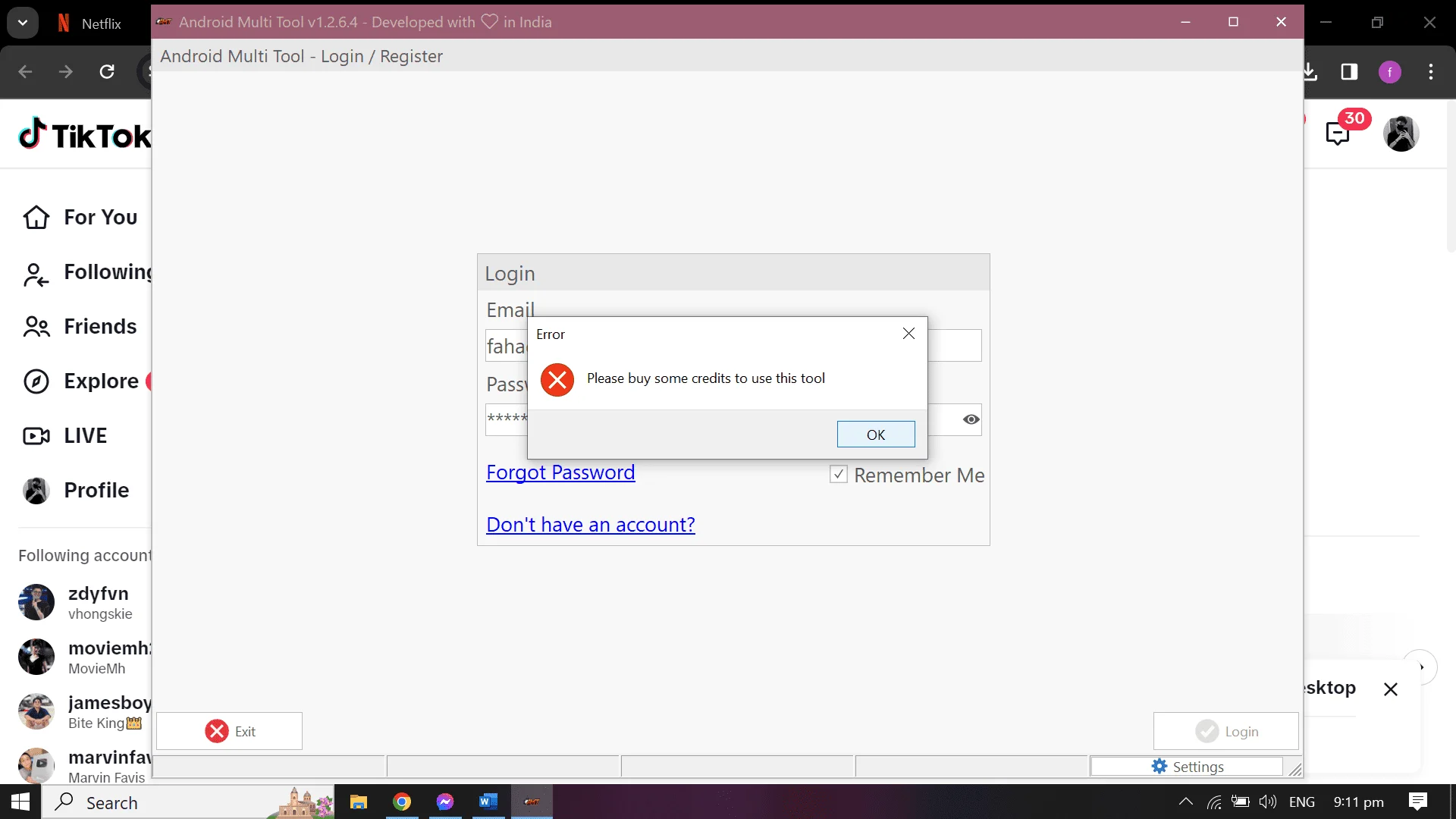Click the Email input field
Viewport: 1456px width, 819px height.
pos(733,346)
